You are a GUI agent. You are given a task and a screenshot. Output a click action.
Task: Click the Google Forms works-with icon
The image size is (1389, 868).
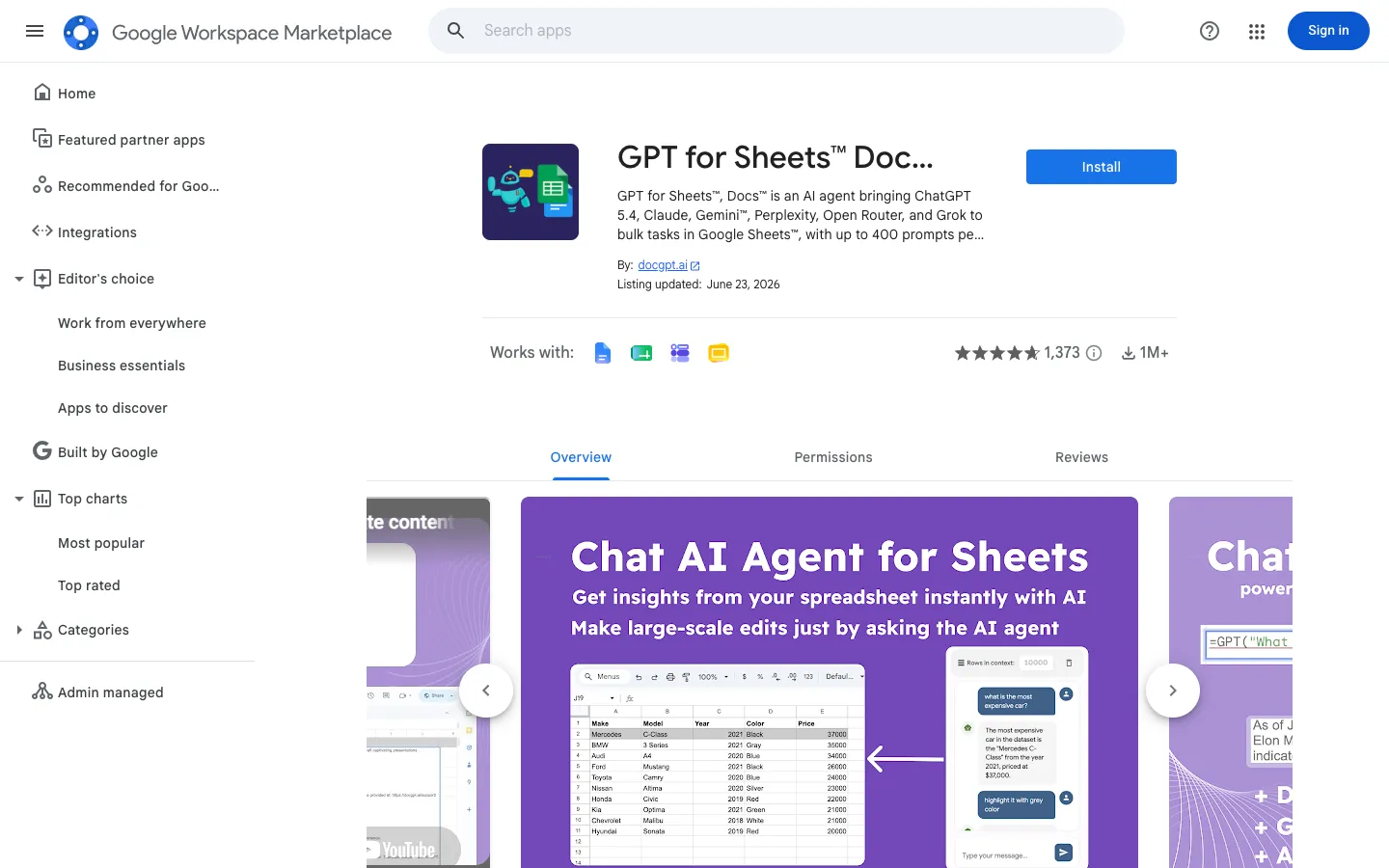(680, 353)
